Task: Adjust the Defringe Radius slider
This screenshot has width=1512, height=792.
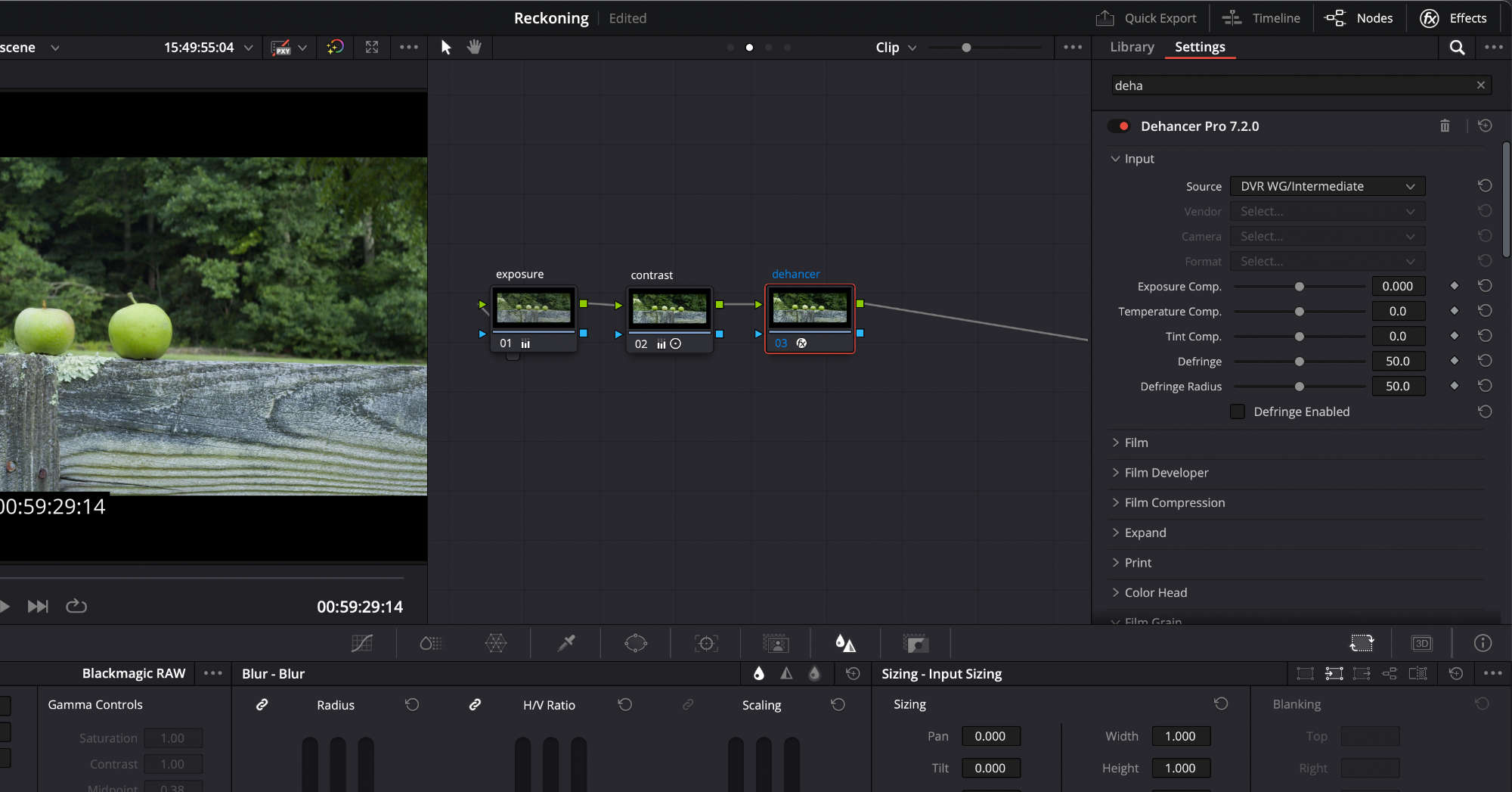Action: click(1300, 387)
